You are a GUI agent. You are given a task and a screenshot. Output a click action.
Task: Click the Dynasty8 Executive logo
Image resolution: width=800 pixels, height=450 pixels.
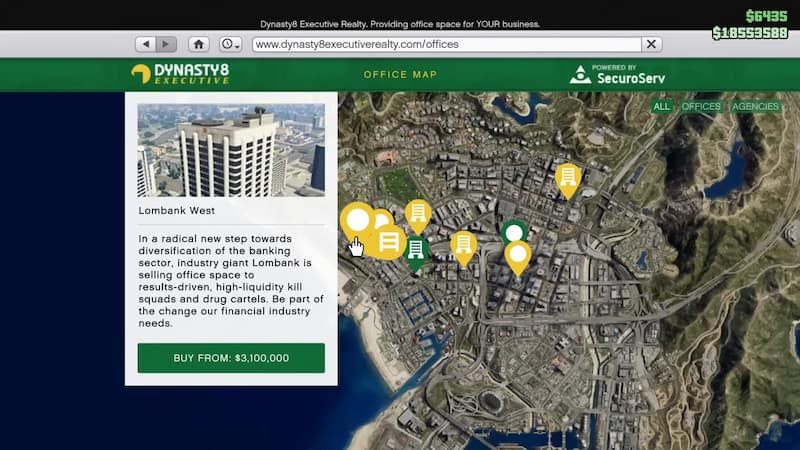click(x=180, y=74)
